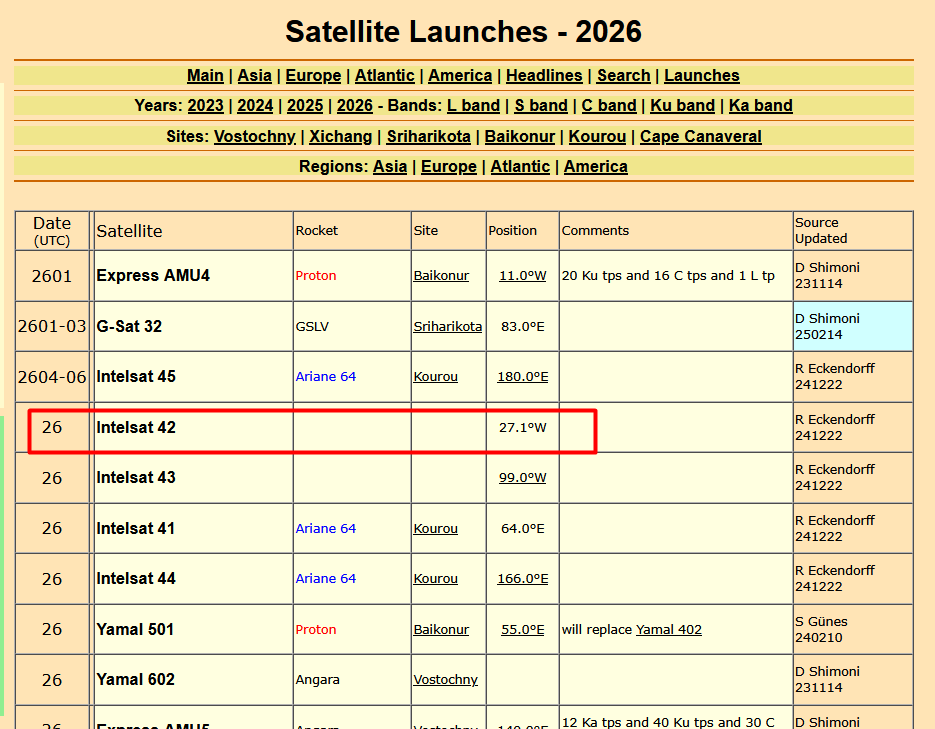935x729 pixels.
Task: Filter by C band
Action: click(609, 106)
